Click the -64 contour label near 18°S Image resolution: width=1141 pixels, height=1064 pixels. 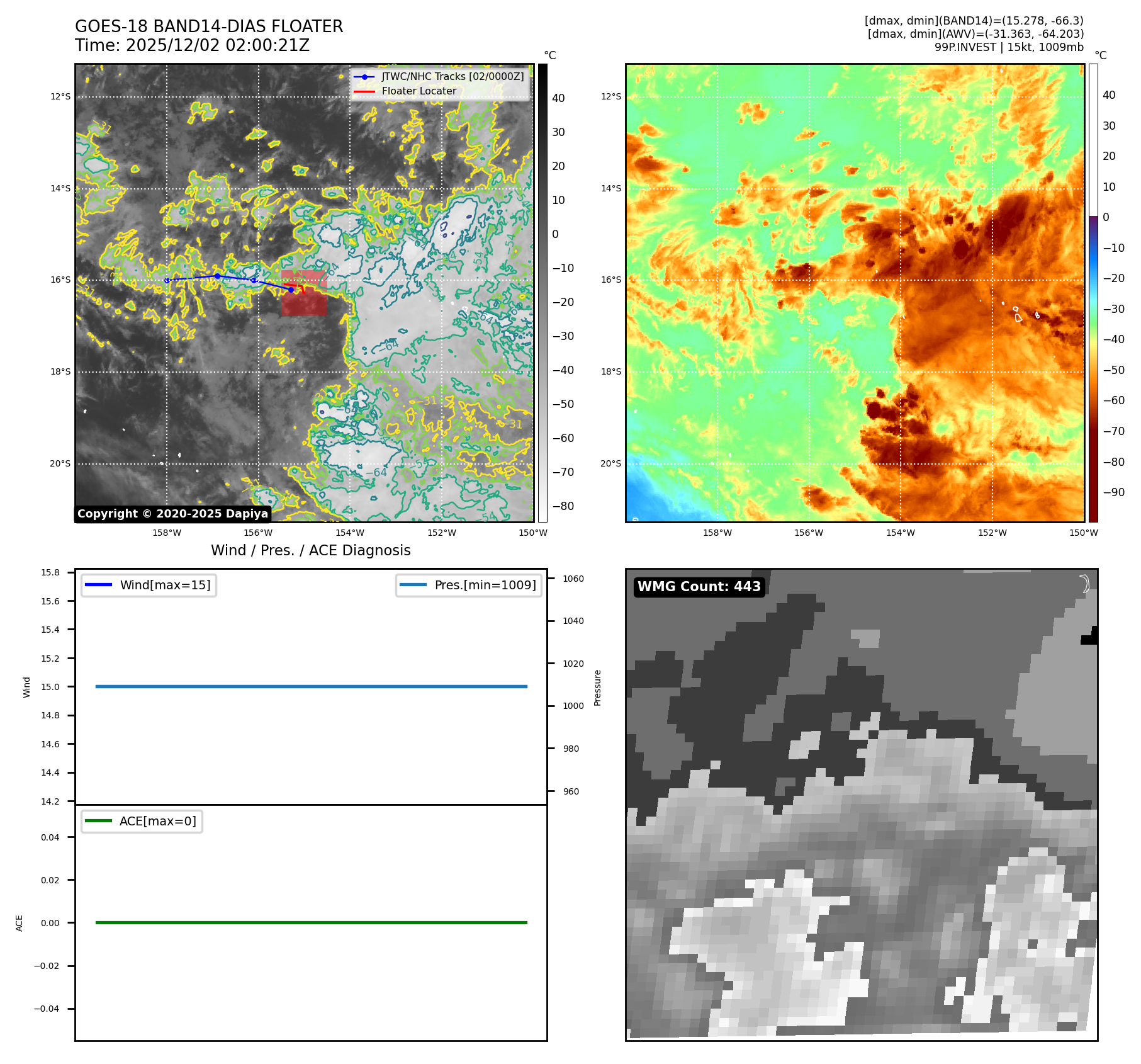[x=389, y=346]
